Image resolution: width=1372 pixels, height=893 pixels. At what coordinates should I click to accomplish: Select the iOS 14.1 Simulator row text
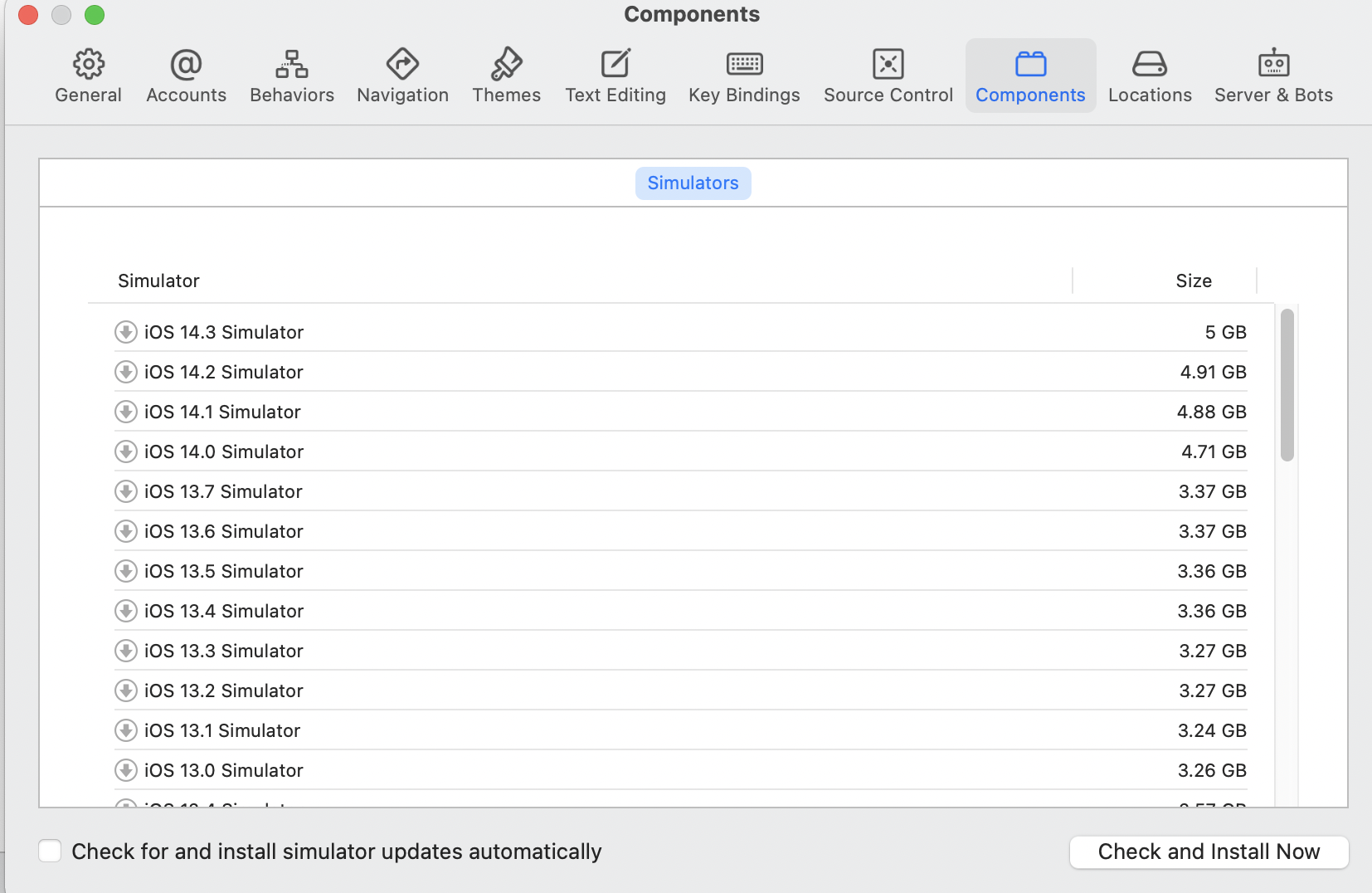point(222,412)
